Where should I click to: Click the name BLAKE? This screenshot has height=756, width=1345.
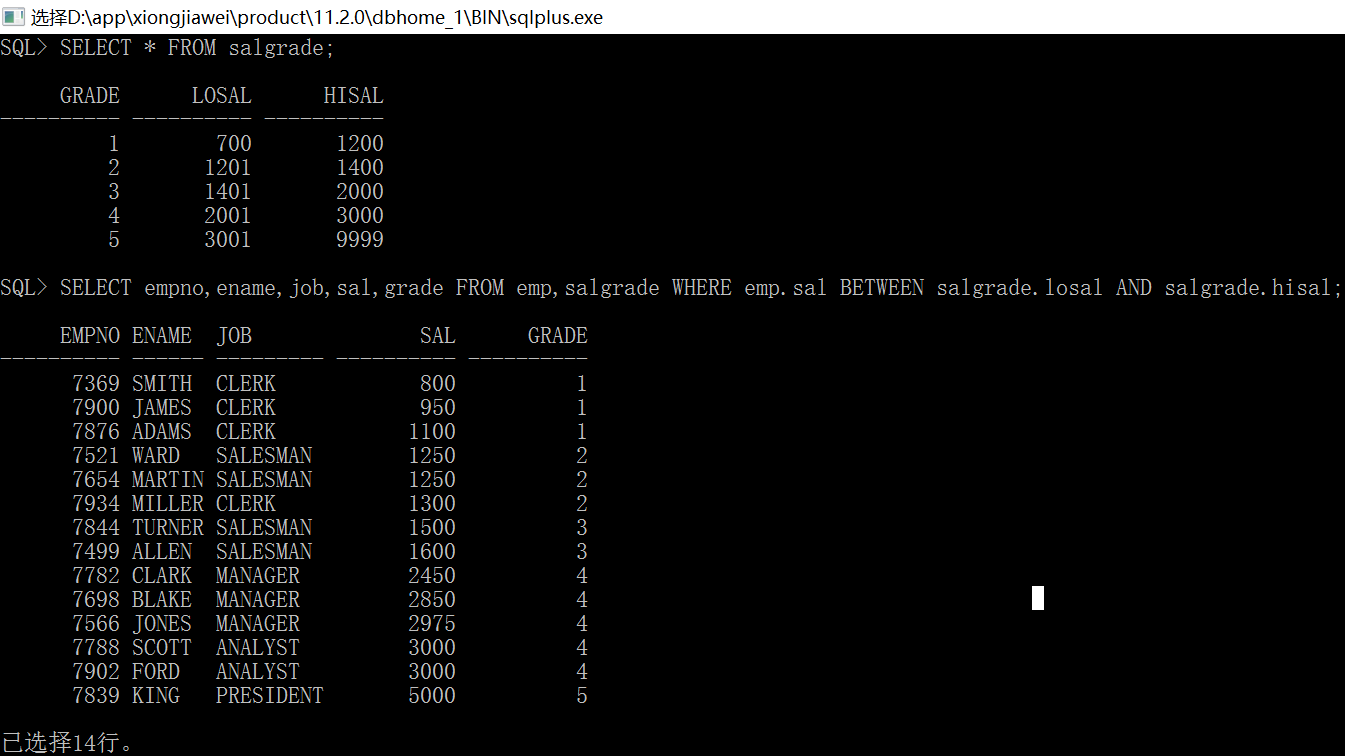pos(161,600)
